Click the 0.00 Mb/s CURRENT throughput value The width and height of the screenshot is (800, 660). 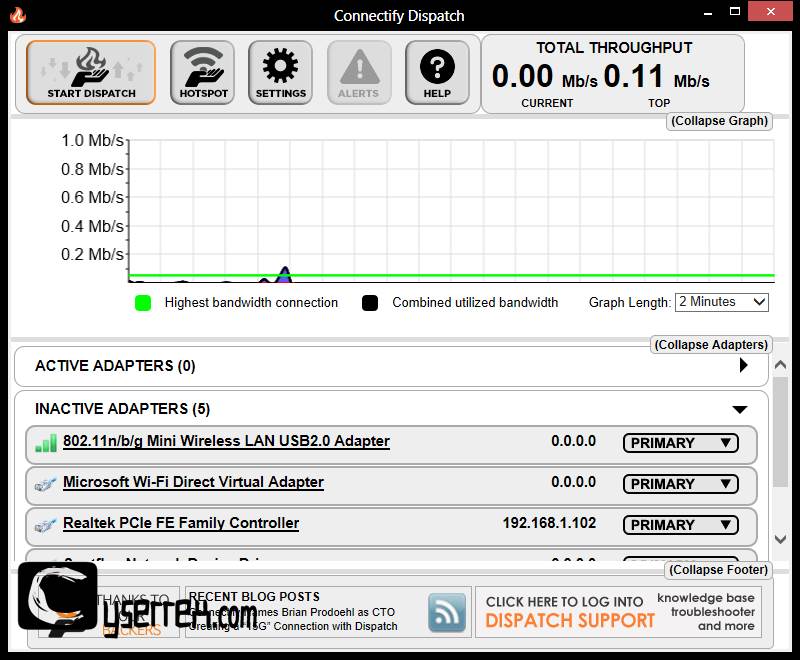pyautogui.click(x=544, y=77)
